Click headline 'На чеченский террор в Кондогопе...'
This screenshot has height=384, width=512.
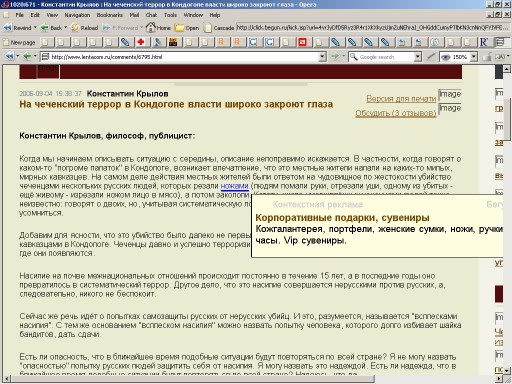[176, 104]
